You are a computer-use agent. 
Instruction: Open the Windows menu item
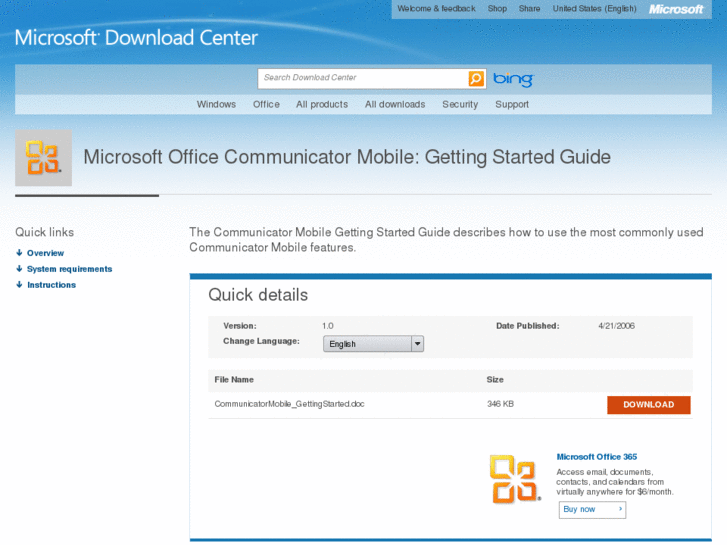pos(216,104)
